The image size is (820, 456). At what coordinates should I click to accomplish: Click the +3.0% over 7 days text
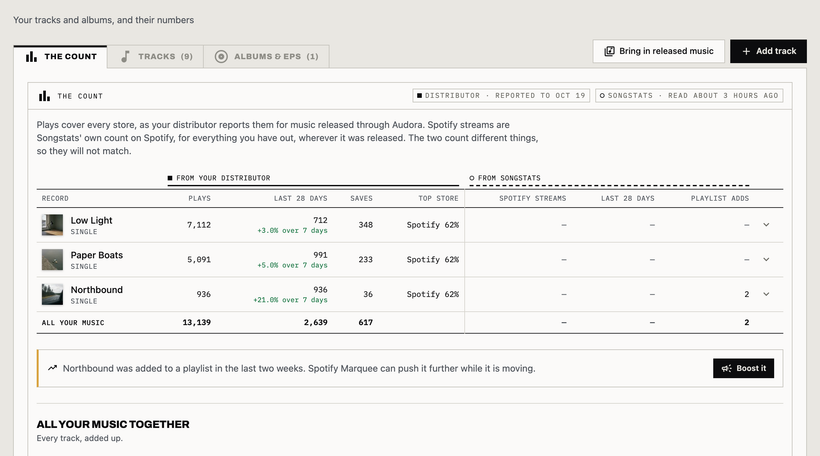coord(292,231)
